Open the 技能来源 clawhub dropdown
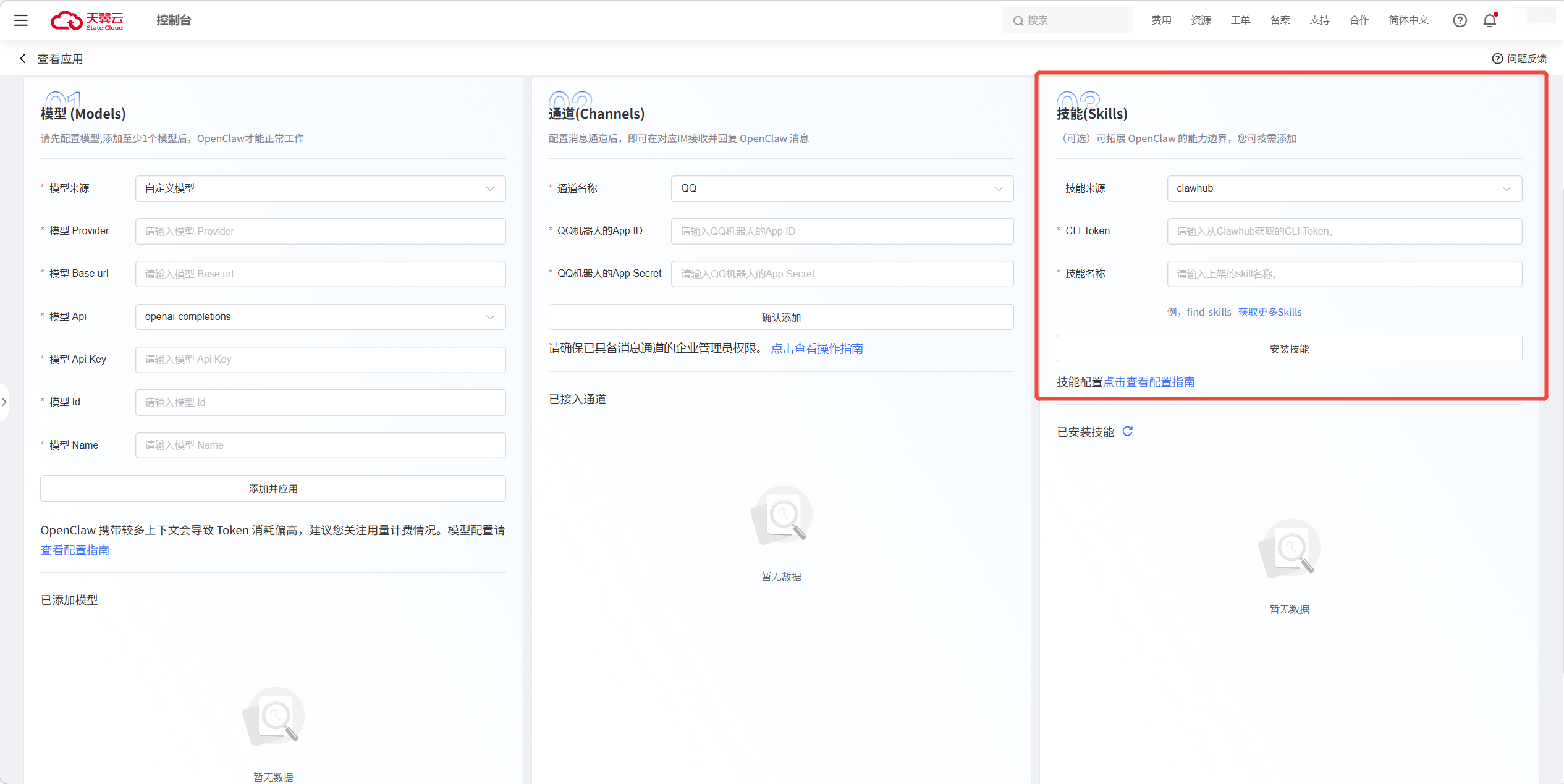This screenshot has width=1564, height=784. (1344, 188)
